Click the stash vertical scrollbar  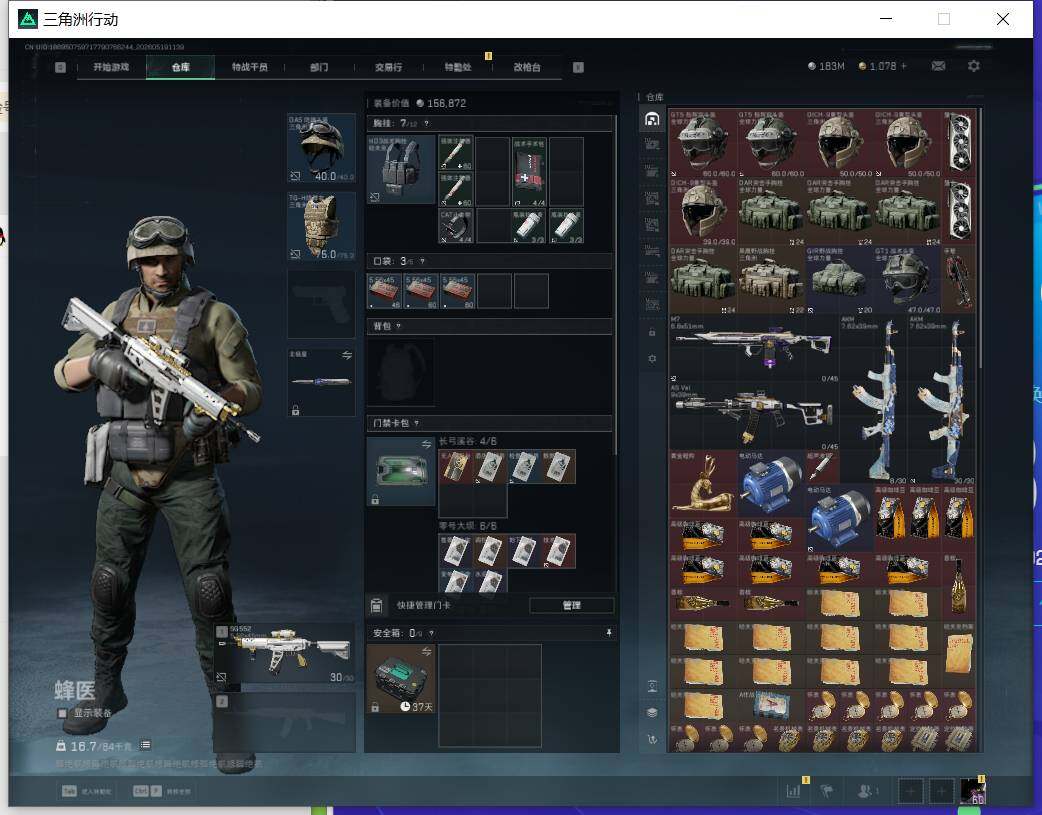[980, 237]
